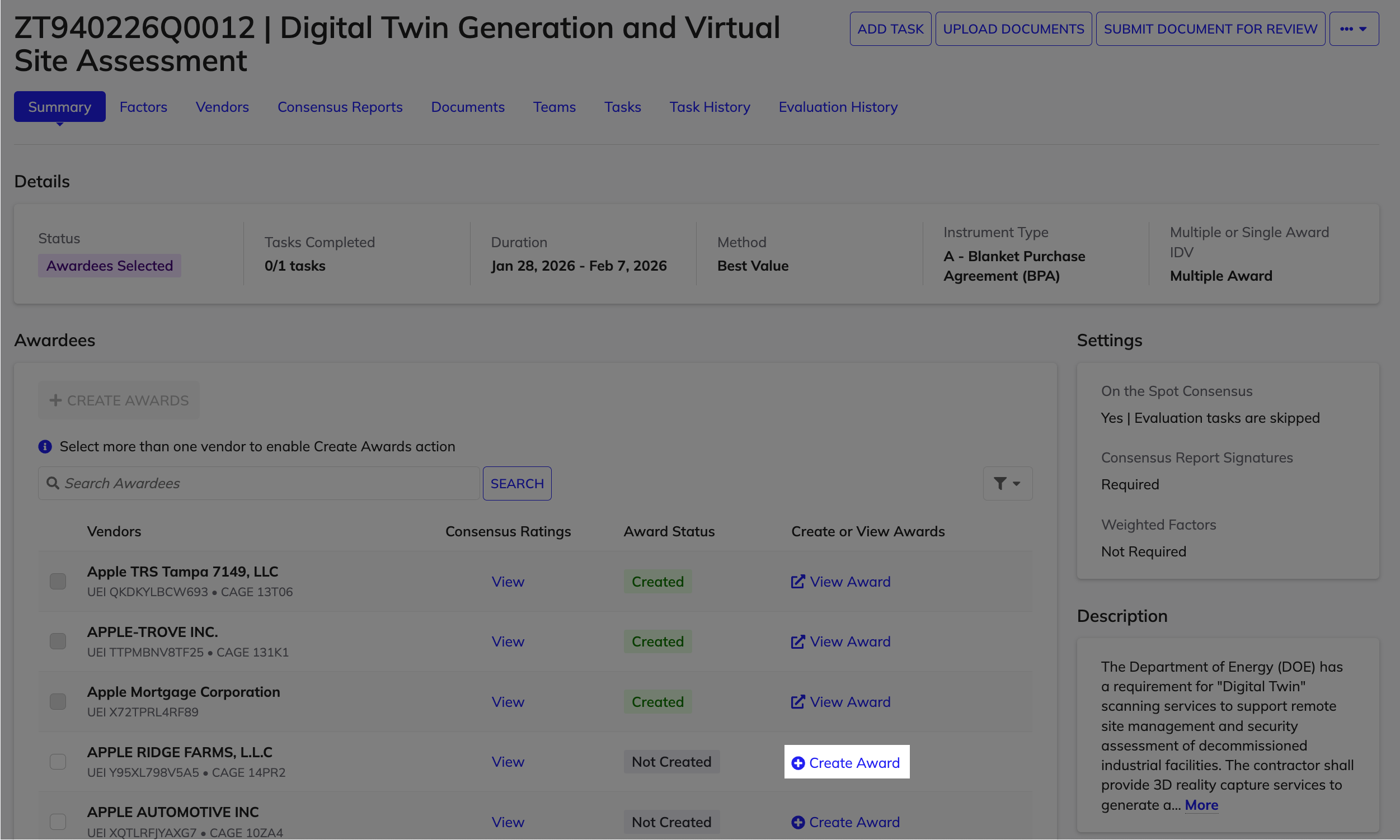Open View Award for Apple TRS Tampa
The height and width of the screenshot is (840, 1400).
click(841, 581)
